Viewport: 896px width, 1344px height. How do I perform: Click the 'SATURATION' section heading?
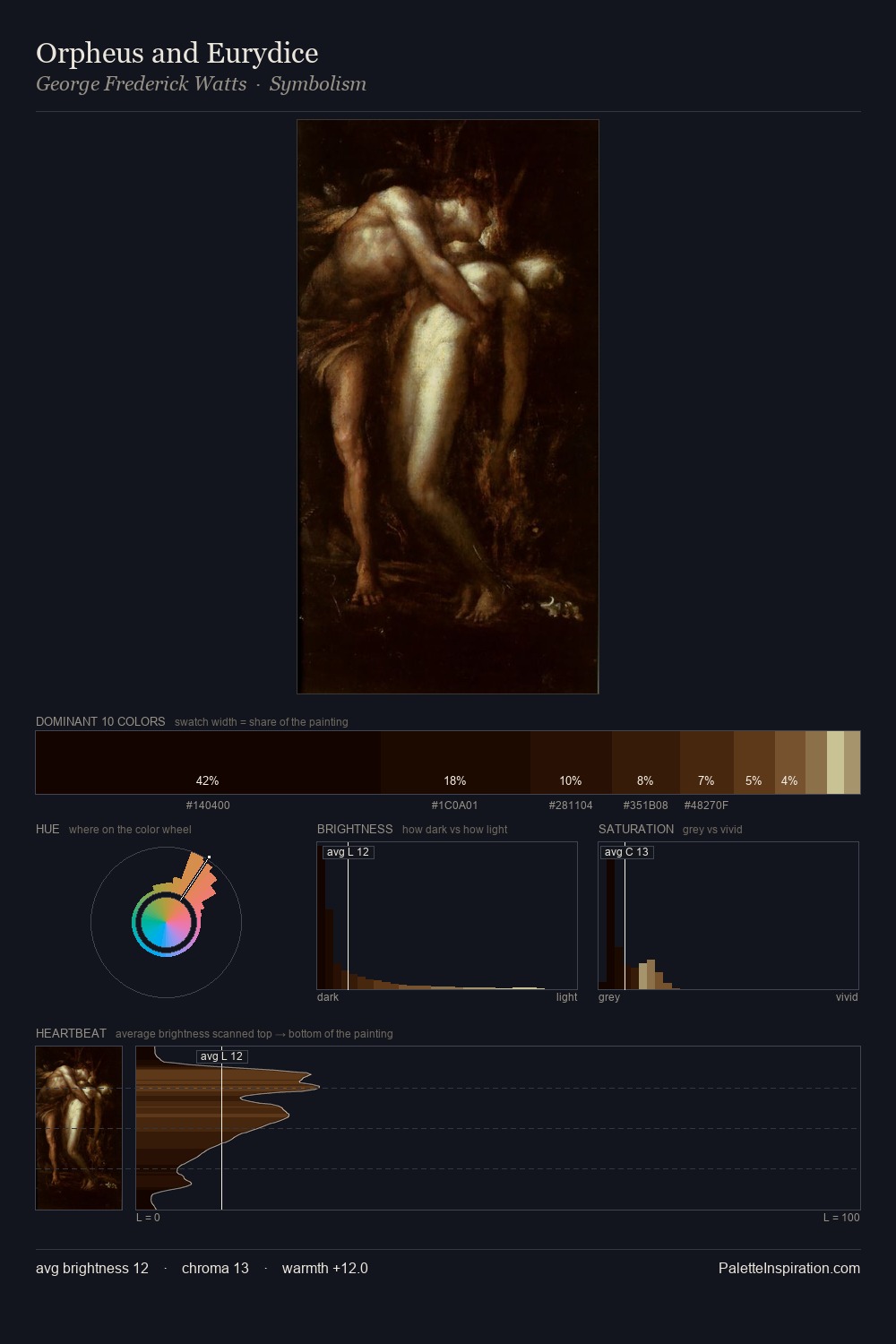(x=636, y=829)
